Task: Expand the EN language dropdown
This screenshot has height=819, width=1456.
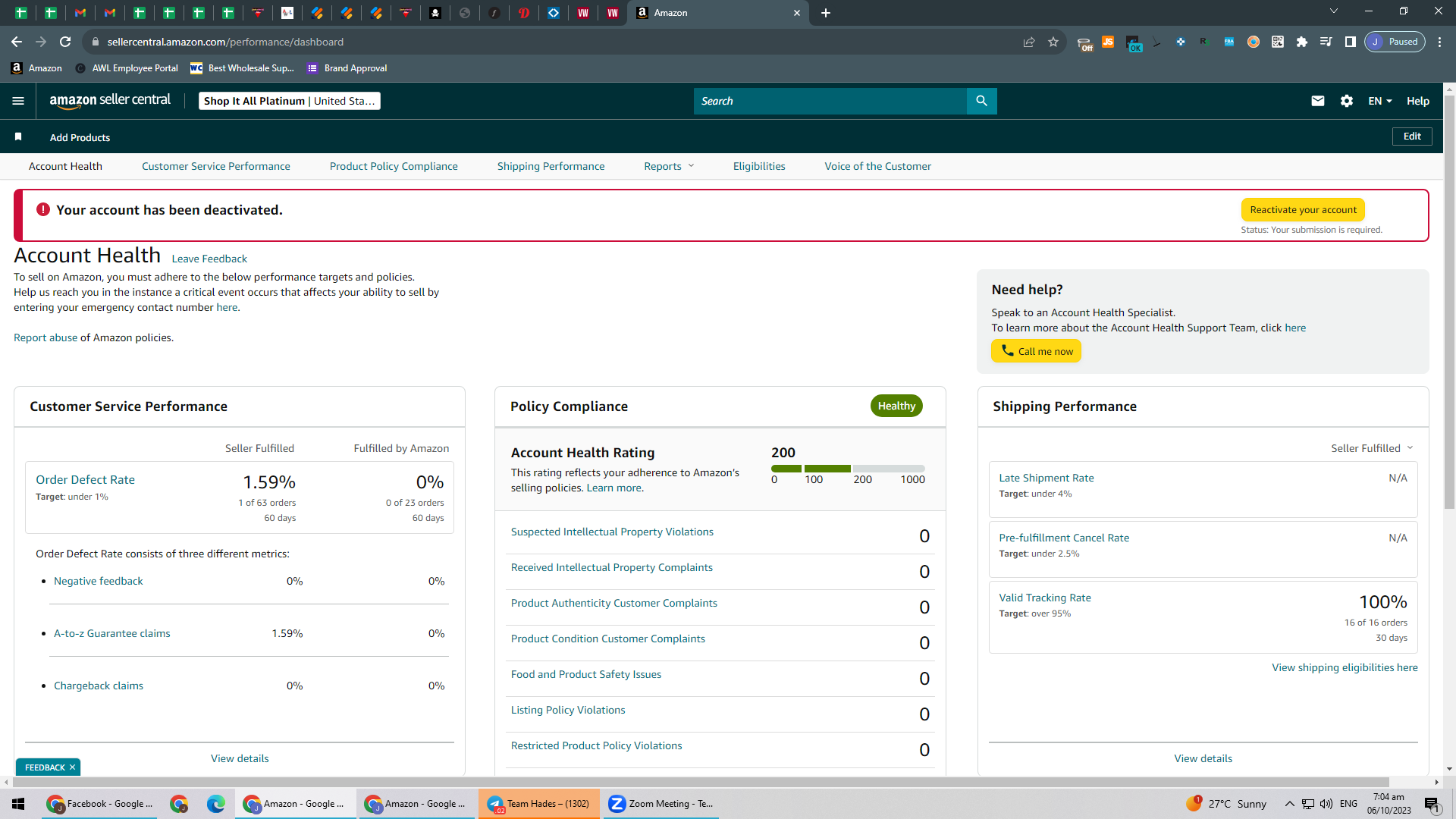Action: [x=1380, y=101]
